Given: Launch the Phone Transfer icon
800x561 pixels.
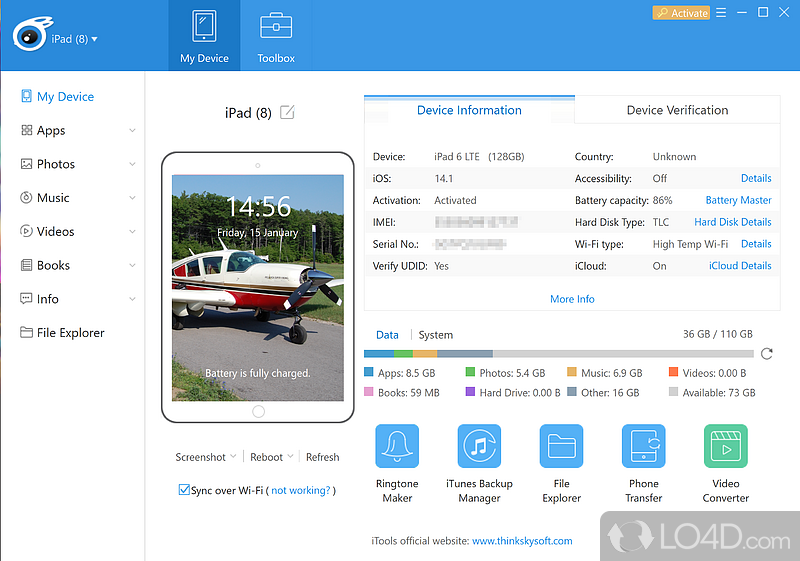Looking at the screenshot, I should (x=643, y=446).
